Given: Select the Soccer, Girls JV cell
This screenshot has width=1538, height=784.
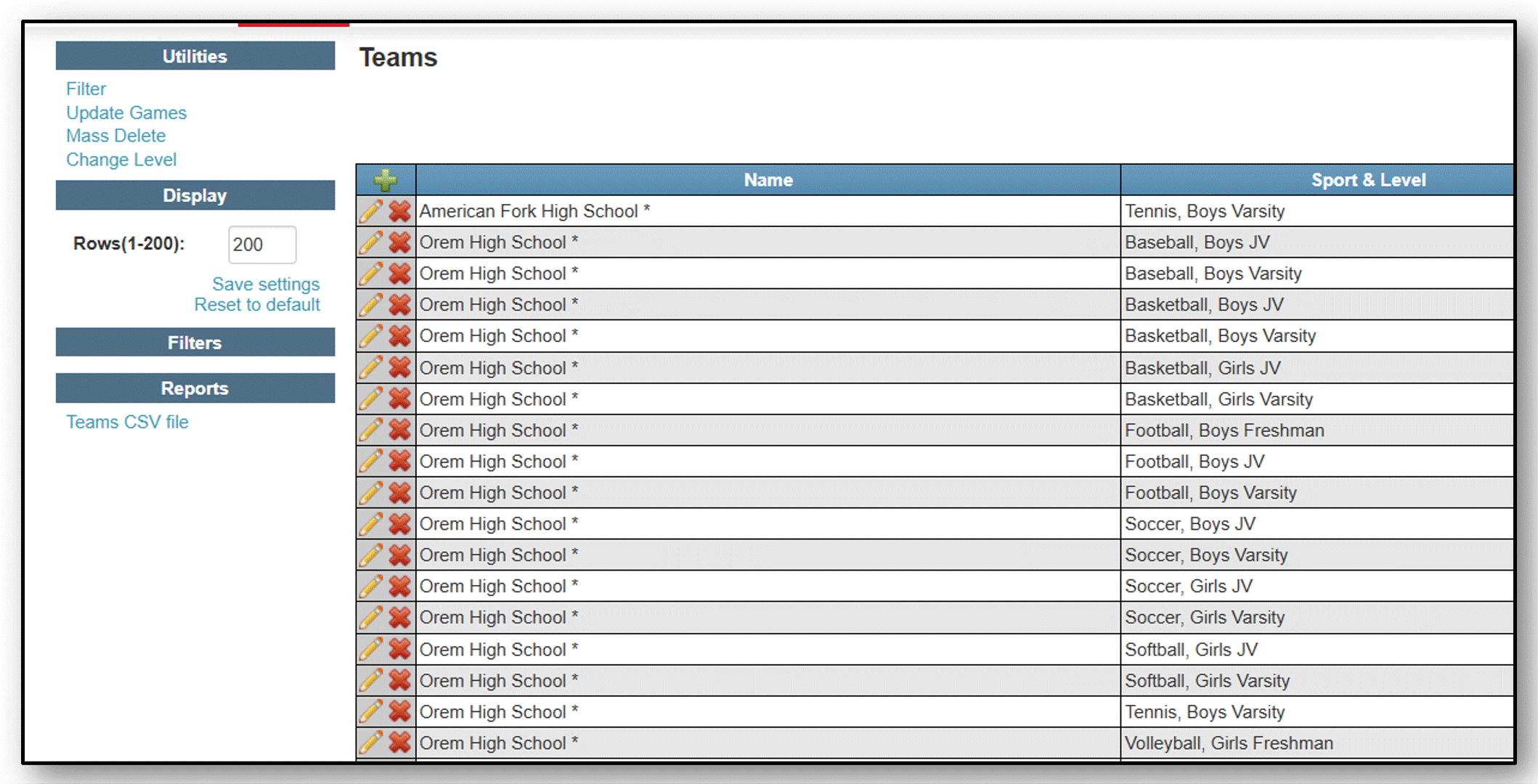Looking at the screenshot, I should [1317, 587].
